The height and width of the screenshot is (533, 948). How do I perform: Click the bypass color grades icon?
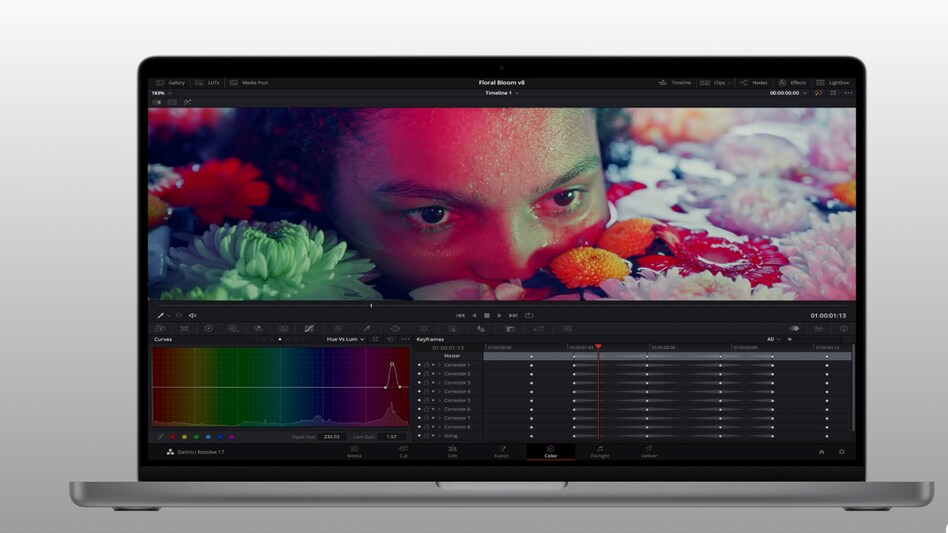click(818, 93)
